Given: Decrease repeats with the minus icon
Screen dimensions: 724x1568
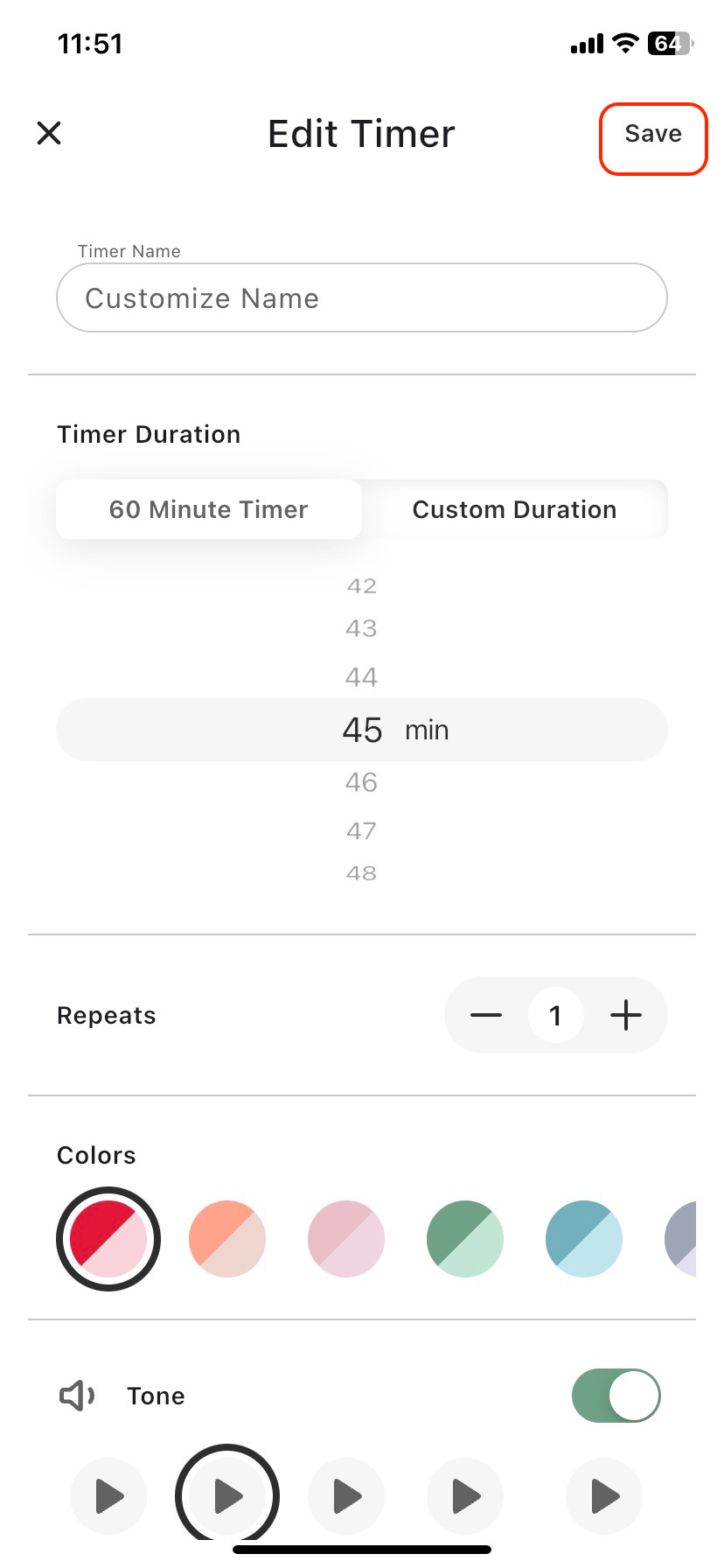Looking at the screenshot, I should pyautogui.click(x=486, y=1015).
